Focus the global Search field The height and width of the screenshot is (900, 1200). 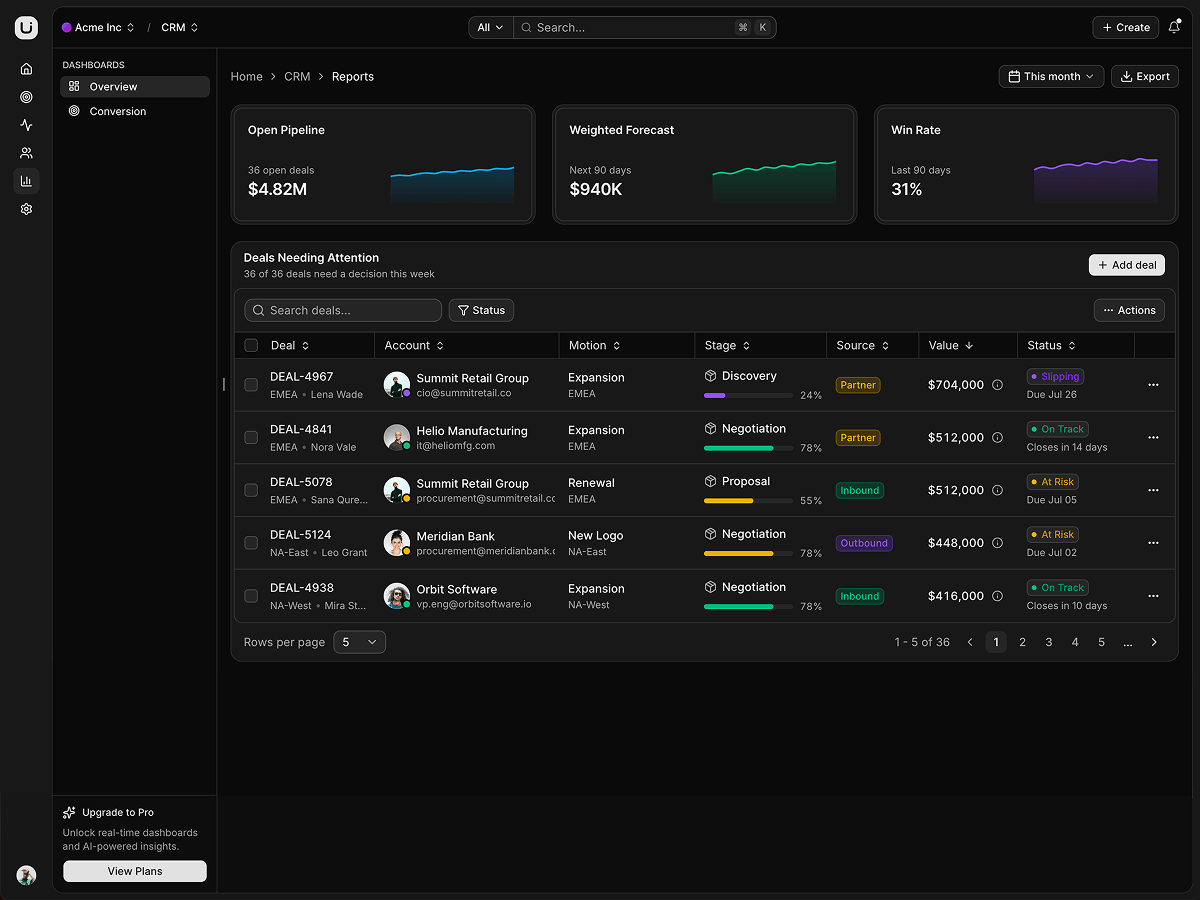(645, 28)
